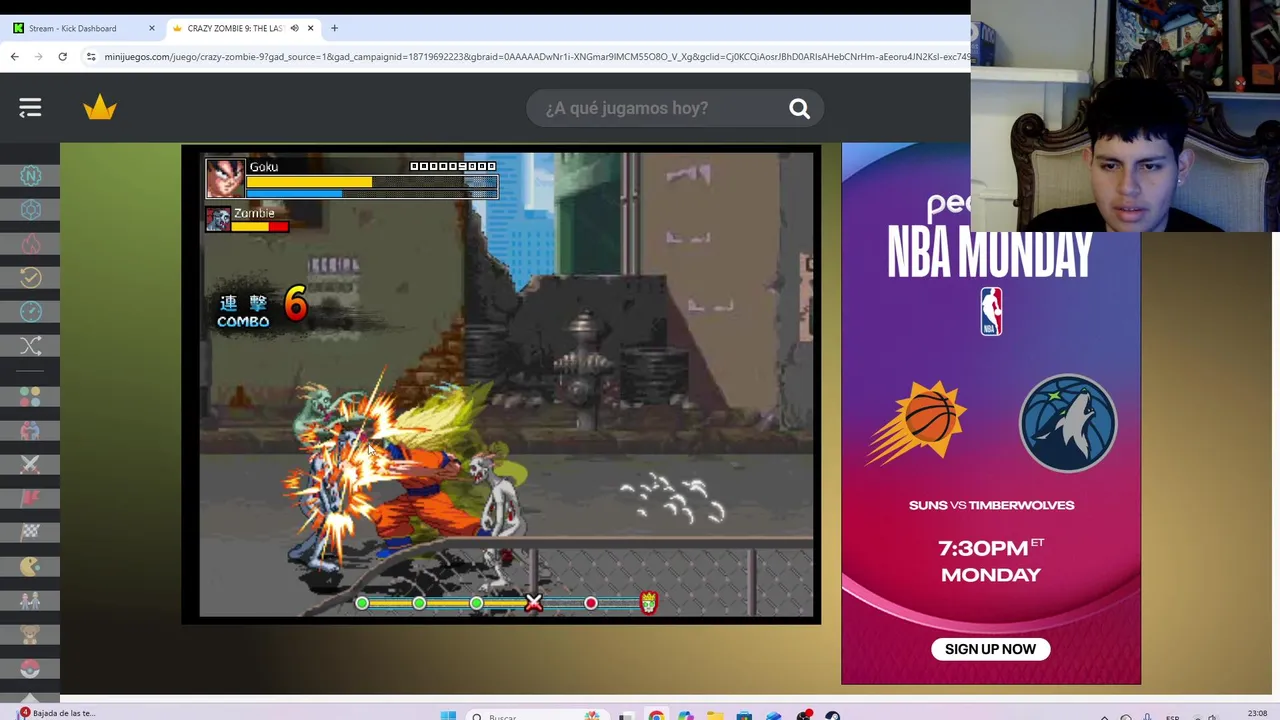The image size is (1280, 720).
Task: Open File Explorer from the taskbar
Action: (715, 716)
